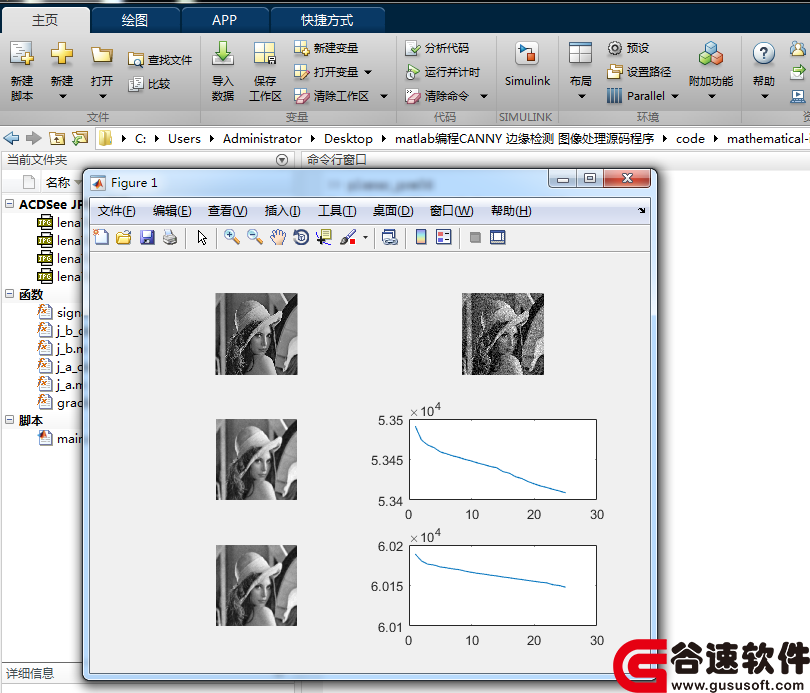Open the 当前文件夹 panel actions dropdown
This screenshot has width=810, height=693.
(x=282, y=160)
